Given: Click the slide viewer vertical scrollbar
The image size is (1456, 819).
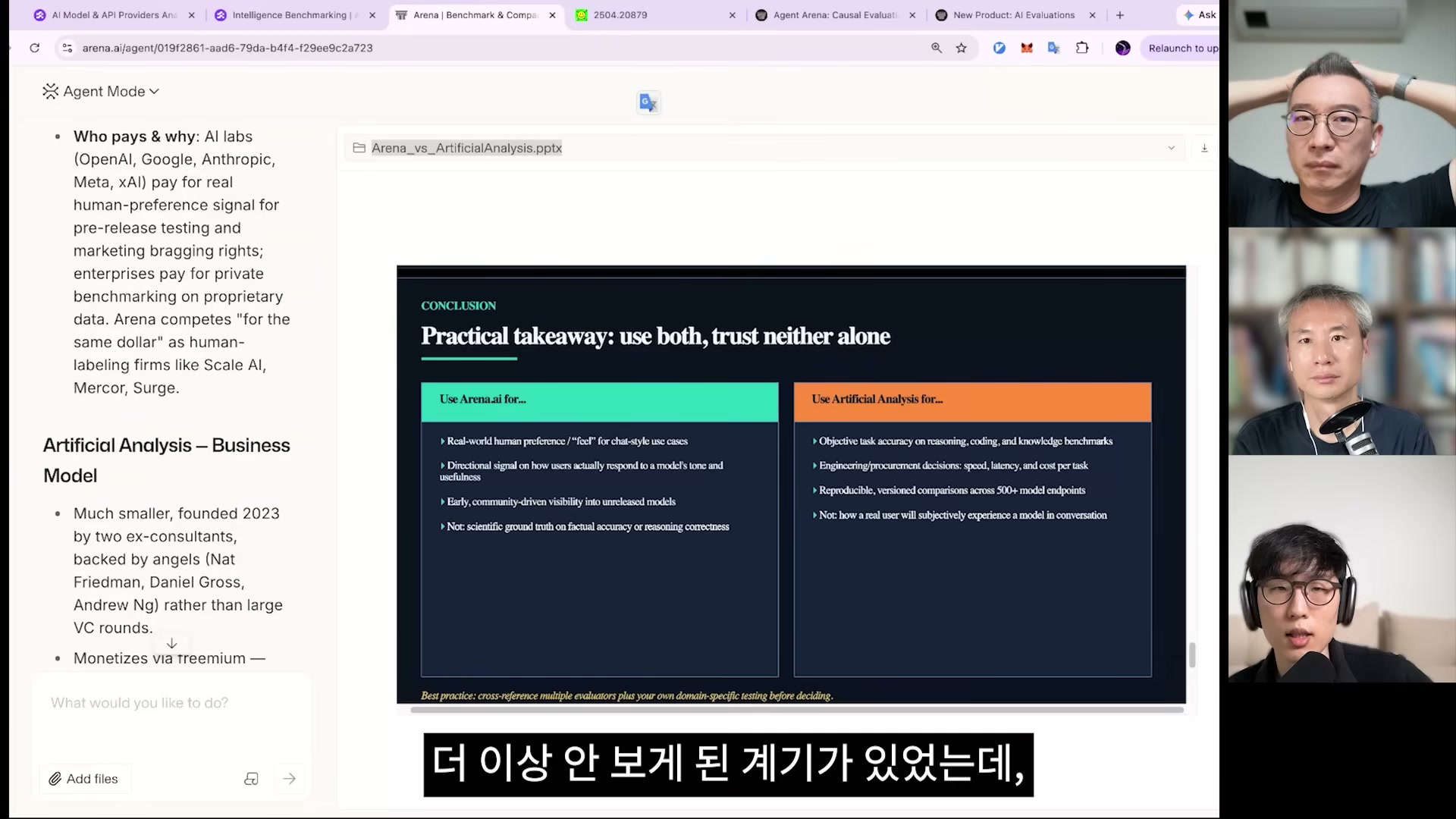Looking at the screenshot, I should point(1192,654).
